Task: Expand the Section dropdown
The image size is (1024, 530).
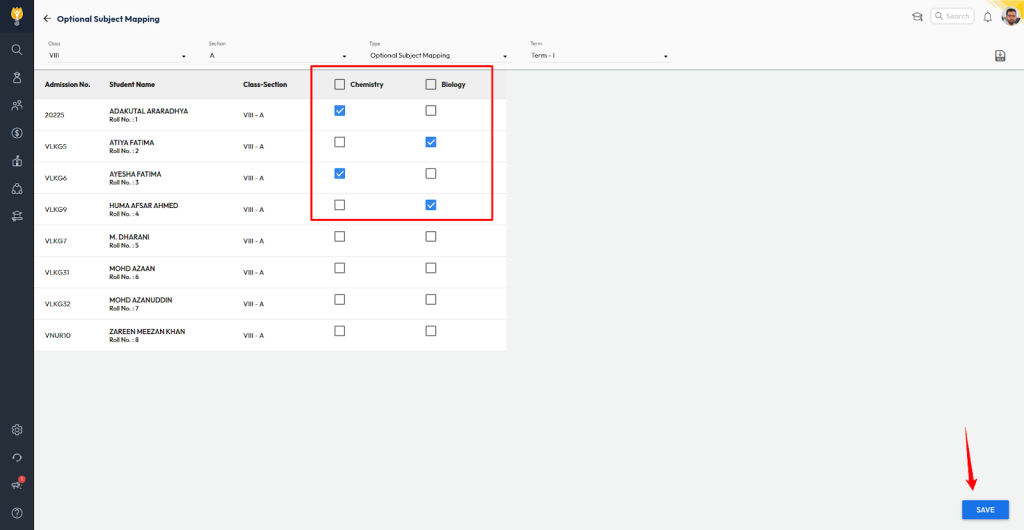Action: click(x=277, y=56)
